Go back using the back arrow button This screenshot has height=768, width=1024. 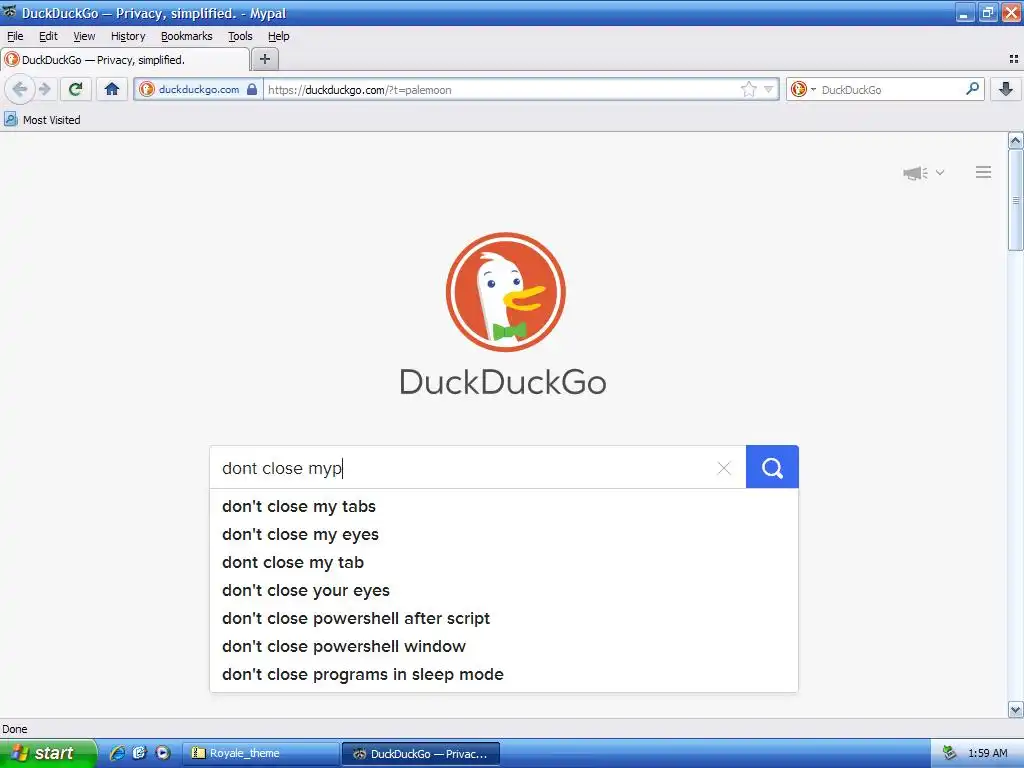(x=20, y=89)
